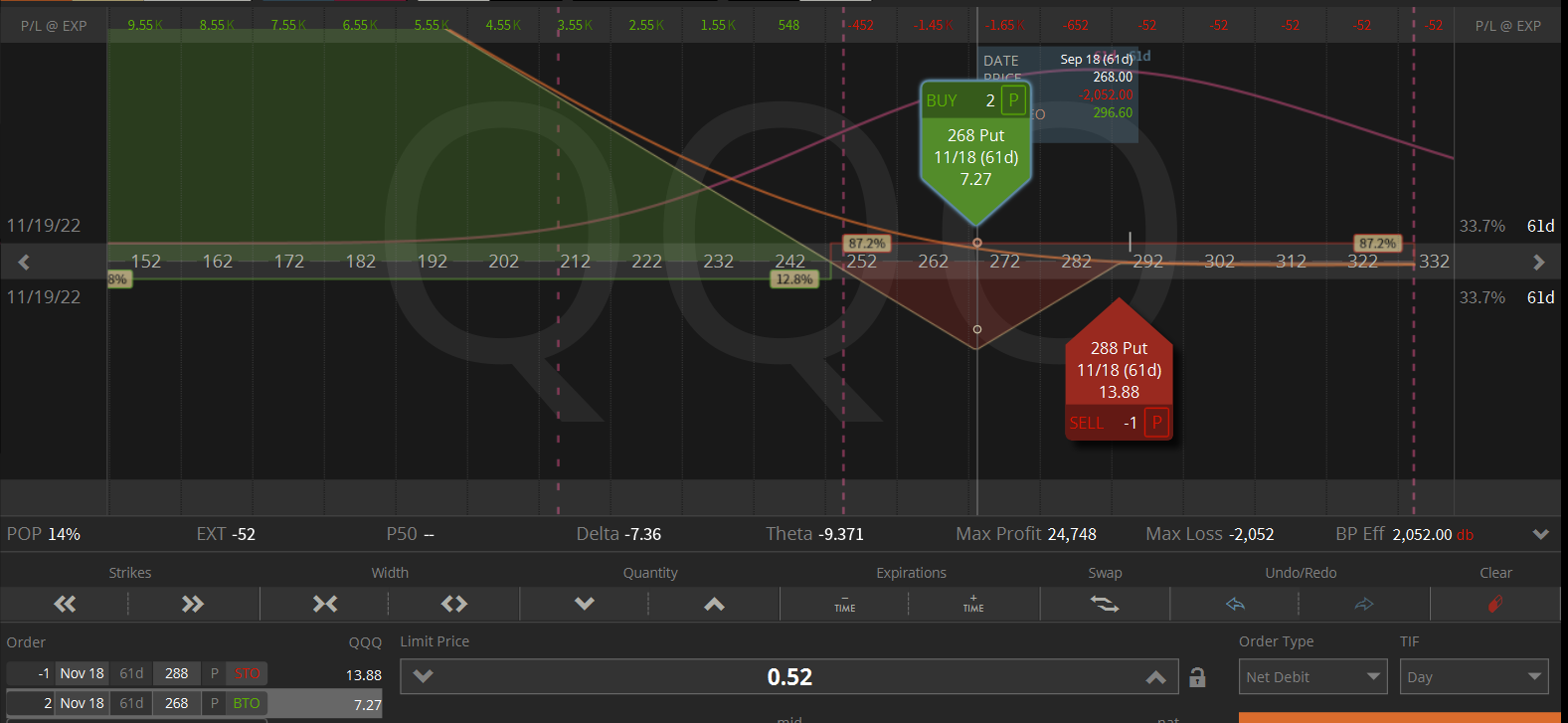Image resolution: width=1568 pixels, height=723 pixels.
Task: Select the 87.2% probability label near 252
Action: (x=866, y=244)
